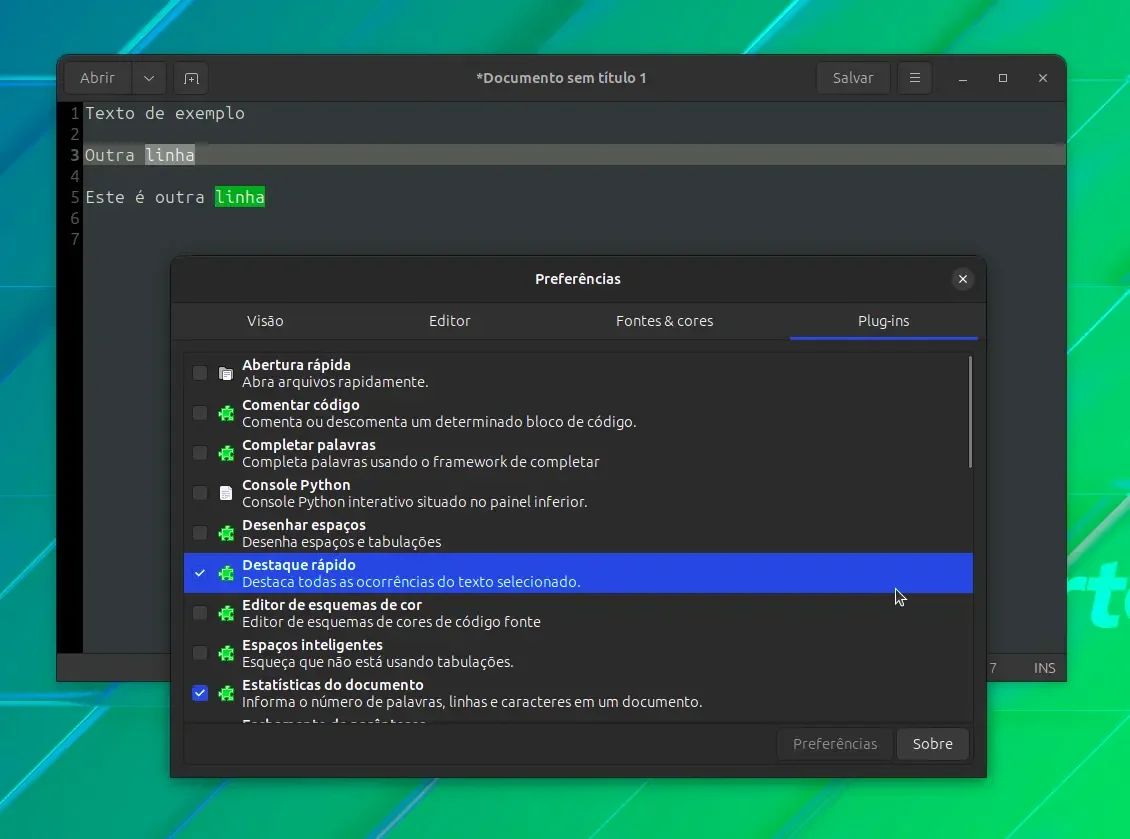Screen dimensions: 1130x839
Task: Click the Estatísticas do documento plugin icon
Action: click(226, 693)
